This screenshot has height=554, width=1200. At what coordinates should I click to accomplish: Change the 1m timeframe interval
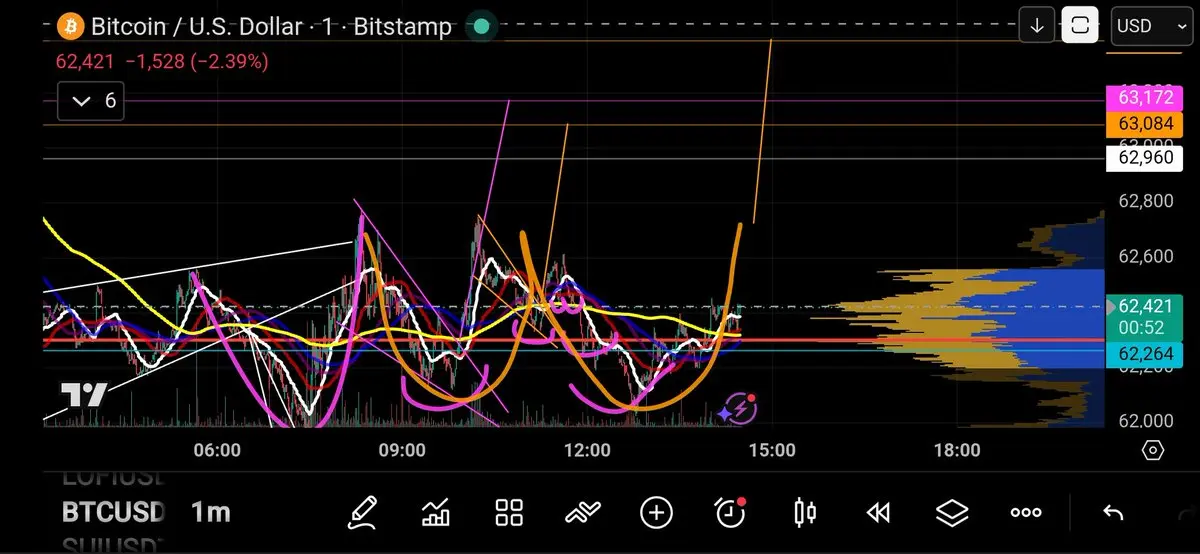210,513
